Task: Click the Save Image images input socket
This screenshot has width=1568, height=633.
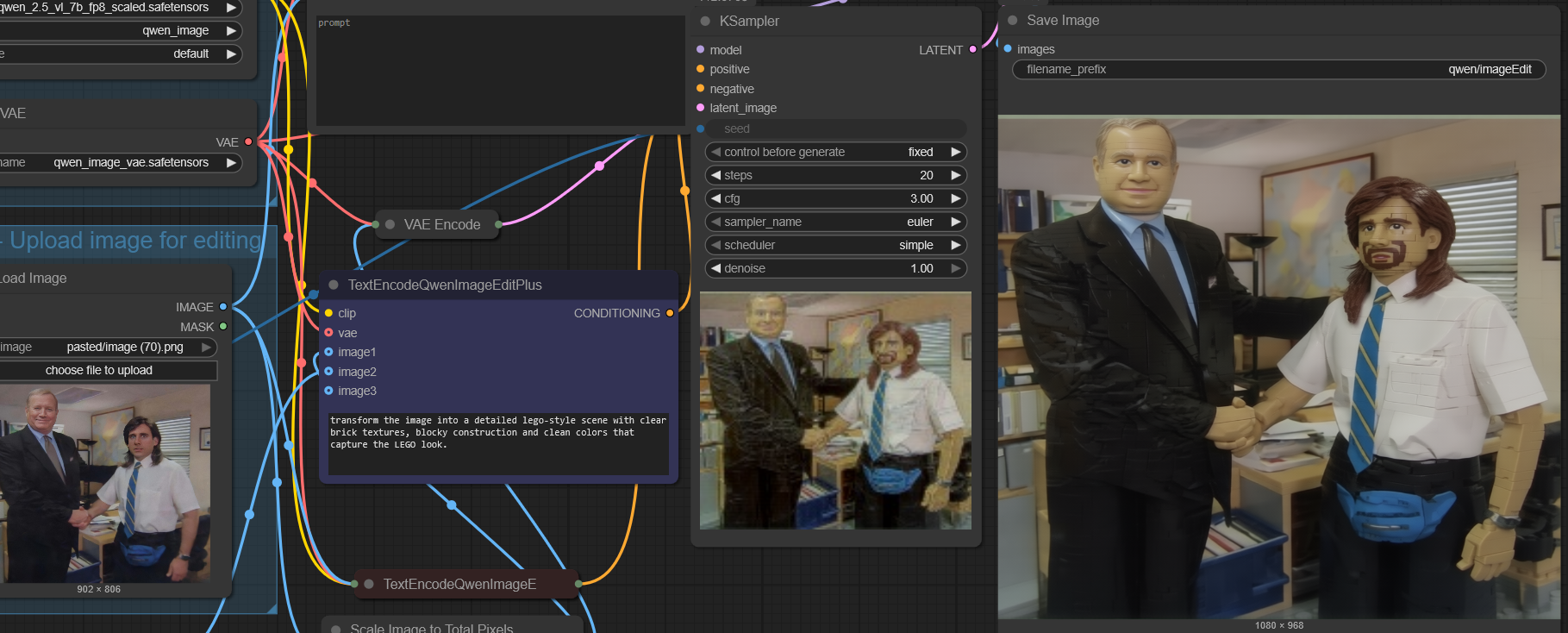Action: coord(1008,49)
